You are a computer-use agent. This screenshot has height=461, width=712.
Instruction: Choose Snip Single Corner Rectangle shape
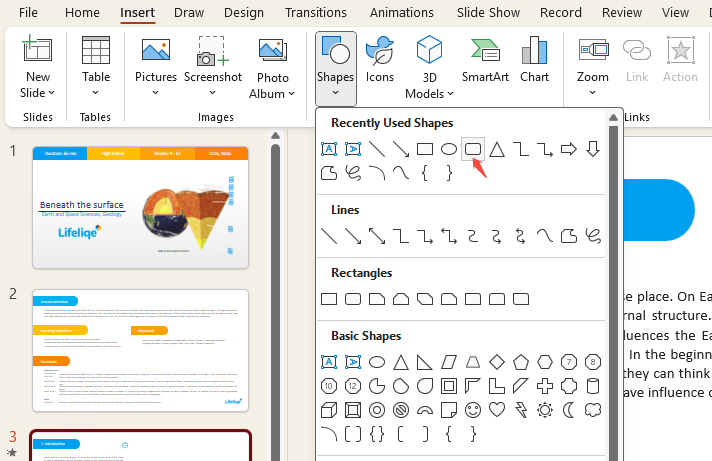377,299
